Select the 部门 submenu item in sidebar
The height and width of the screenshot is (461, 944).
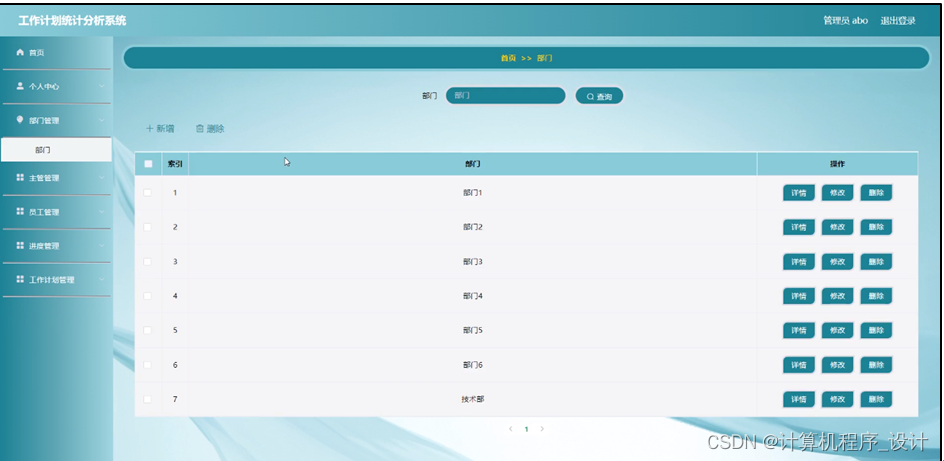[57, 150]
